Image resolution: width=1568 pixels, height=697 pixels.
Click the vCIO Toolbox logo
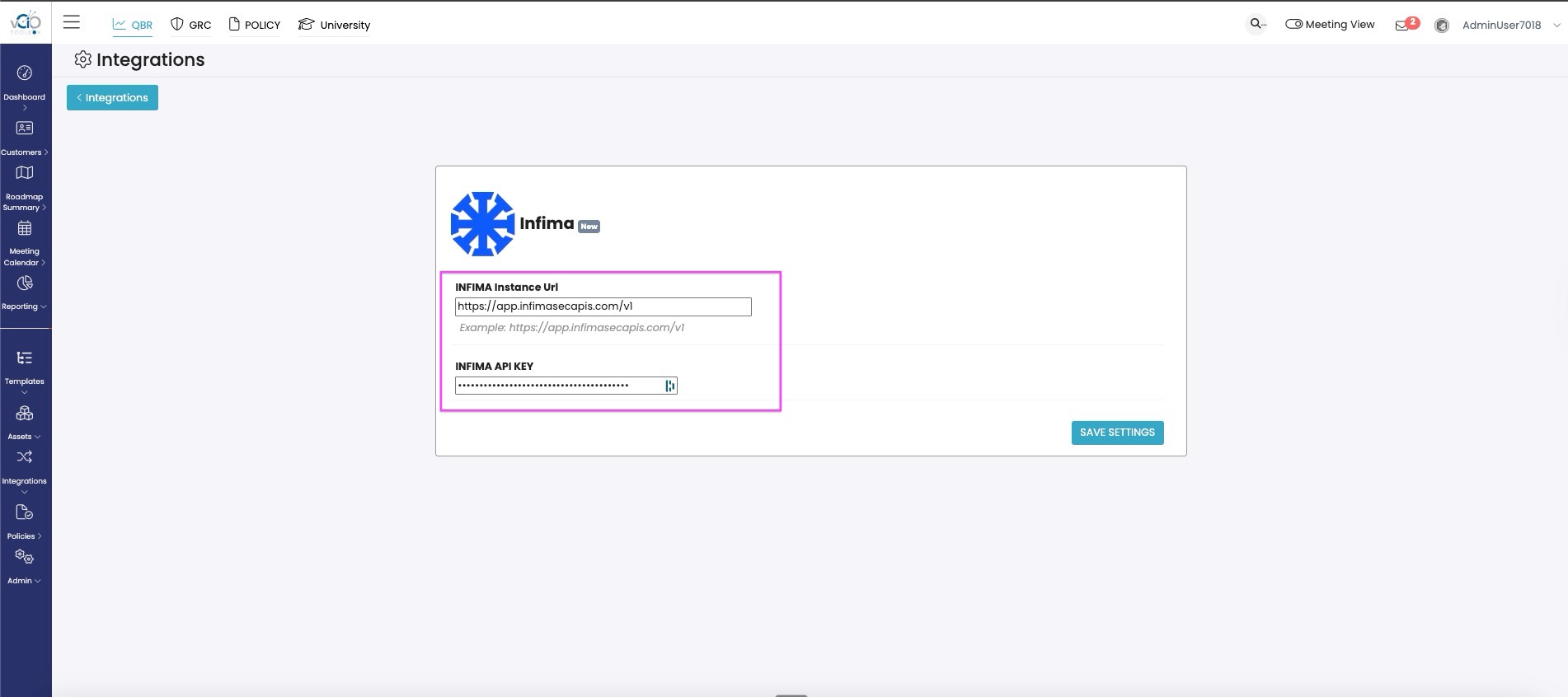click(x=25, y=22)
